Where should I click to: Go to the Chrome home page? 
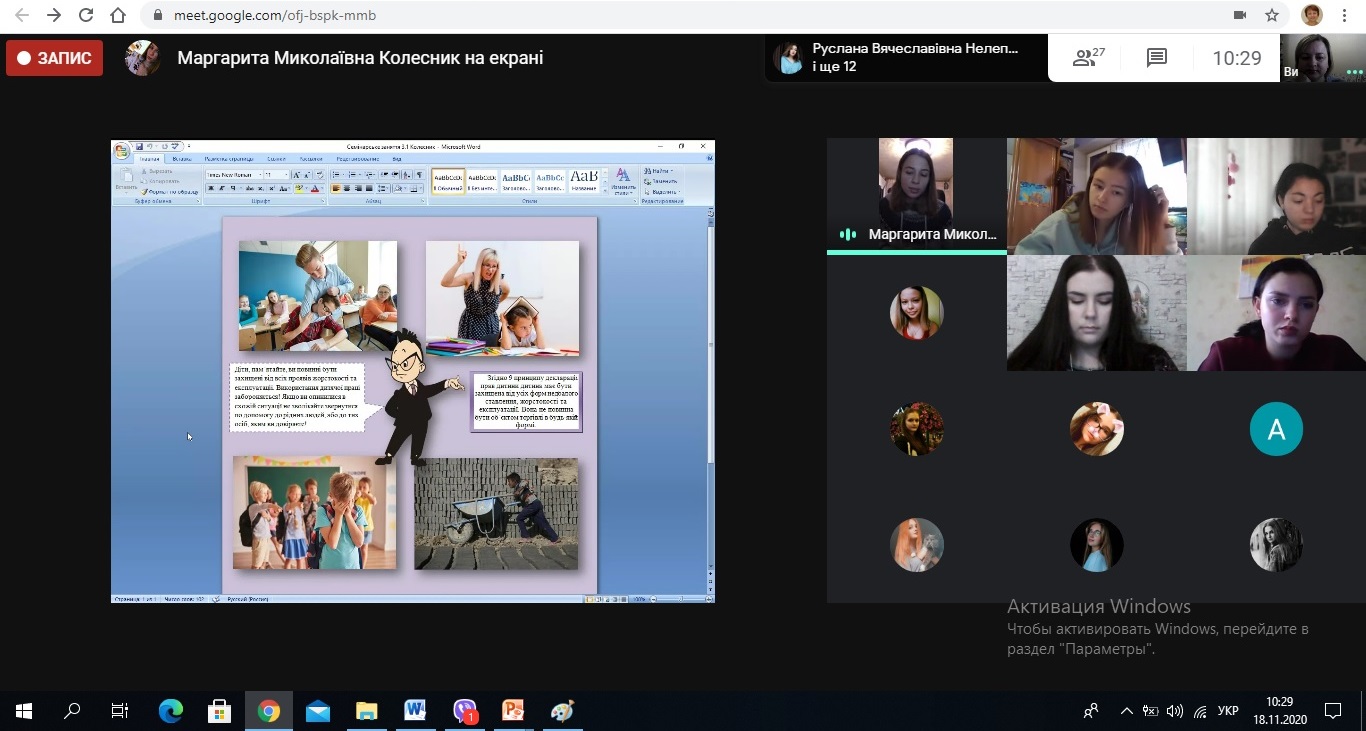(x=119, y=16)
